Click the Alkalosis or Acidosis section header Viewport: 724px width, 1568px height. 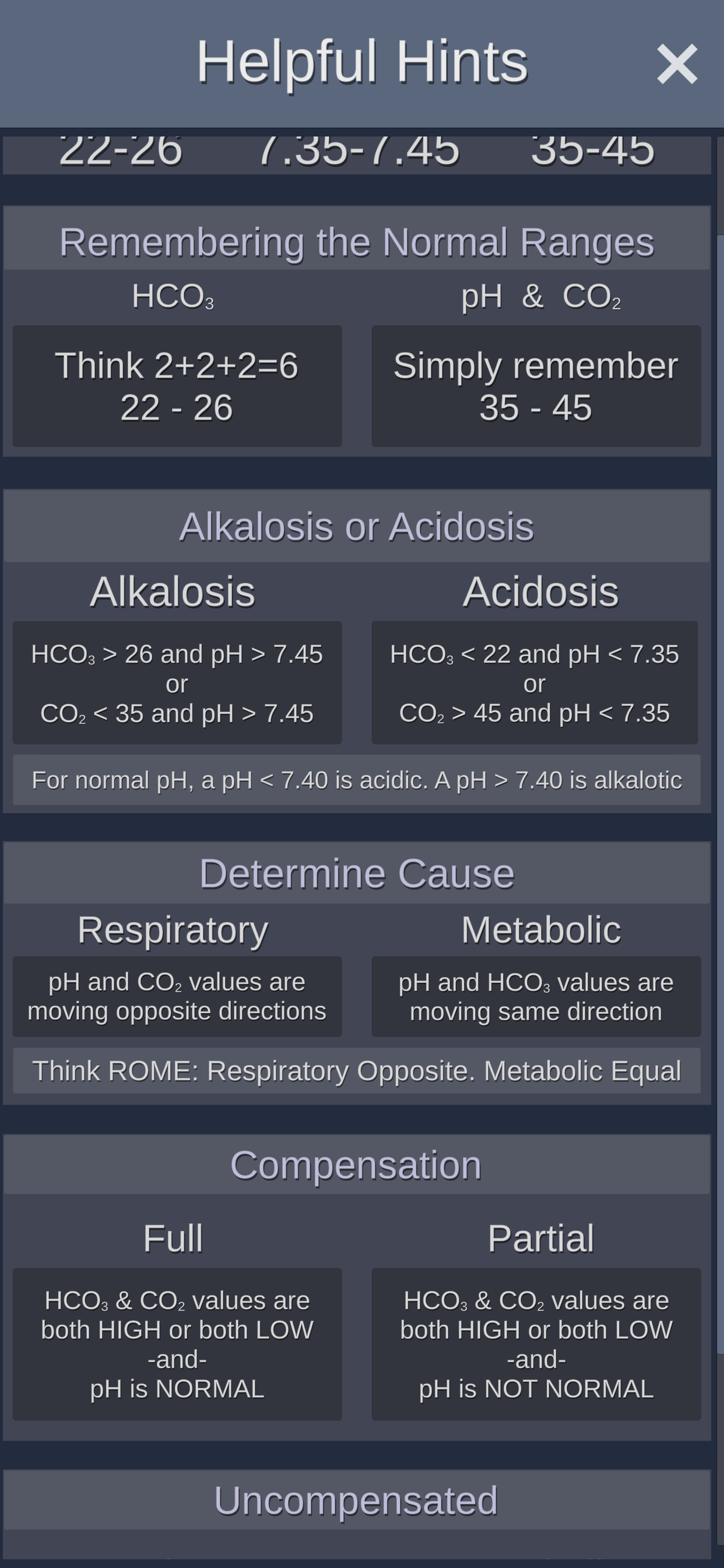pyautogui.click(x=357, y=526)
